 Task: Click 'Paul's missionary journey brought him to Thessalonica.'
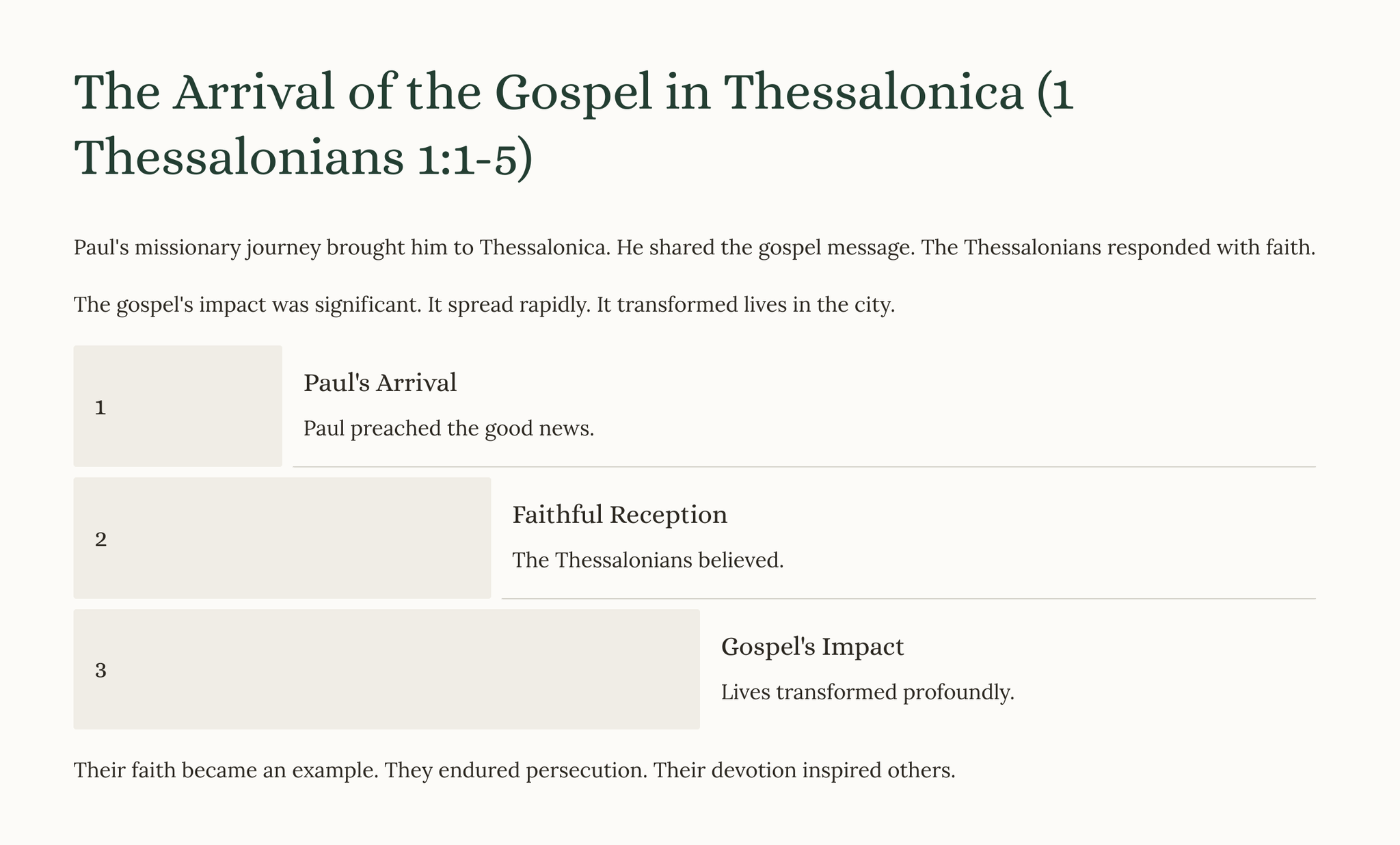click(x=342, y=247)
